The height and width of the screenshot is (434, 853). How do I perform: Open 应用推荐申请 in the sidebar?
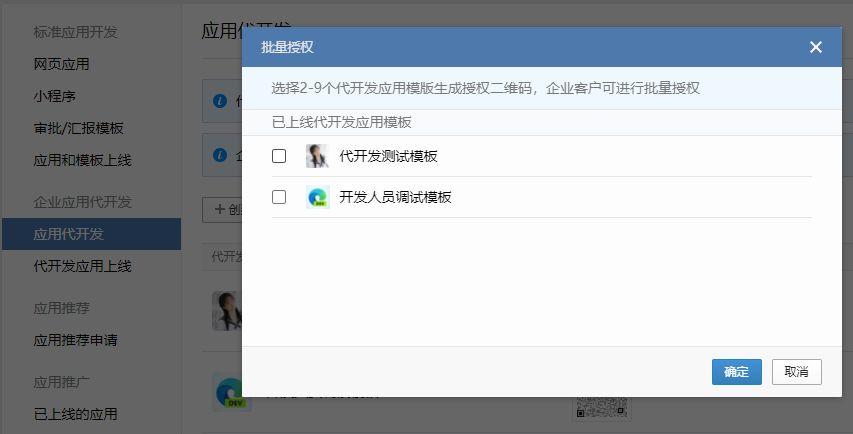click(75, 340)
